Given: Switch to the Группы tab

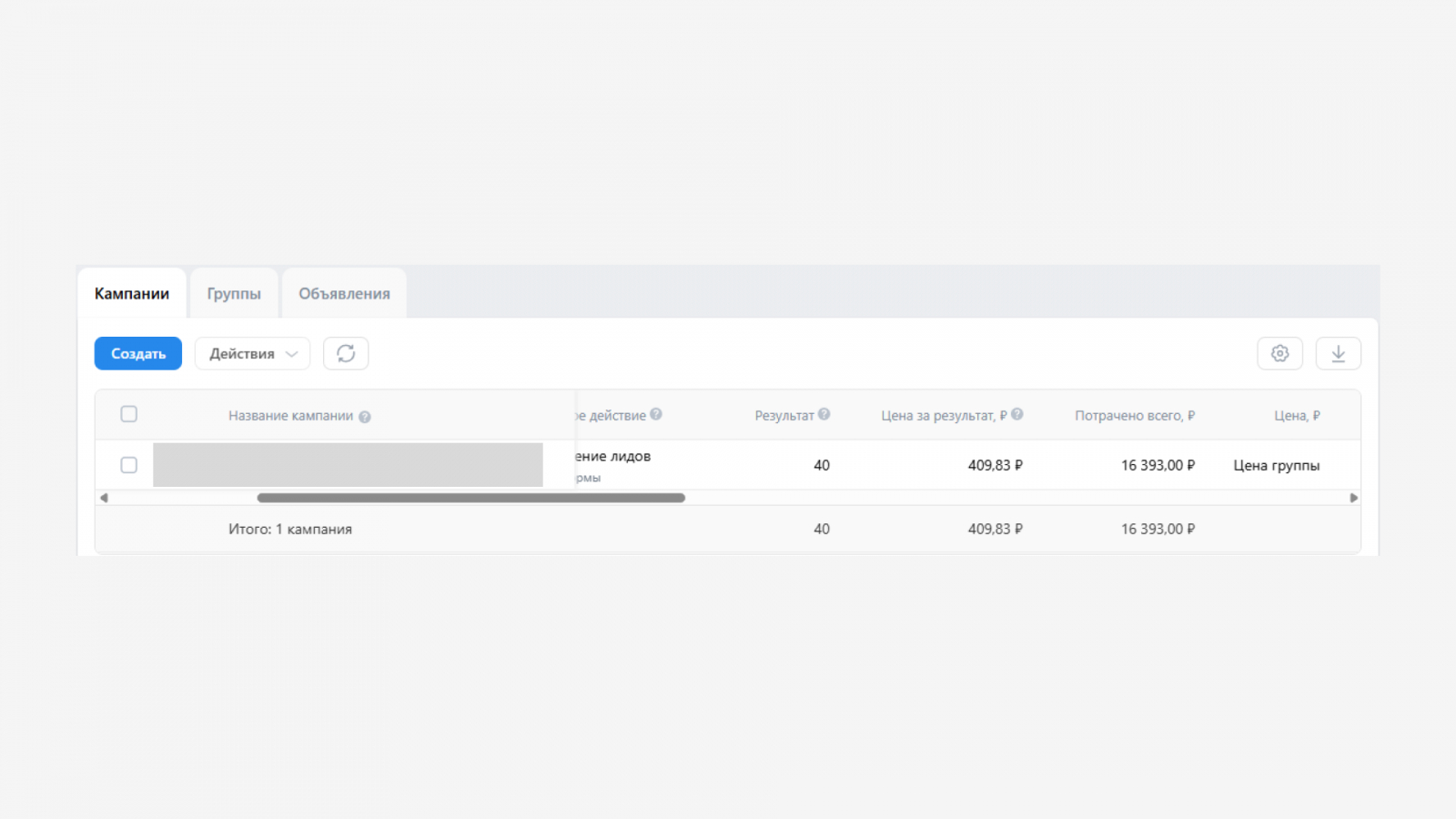Looking at the screenshot, I should (234, 294).
